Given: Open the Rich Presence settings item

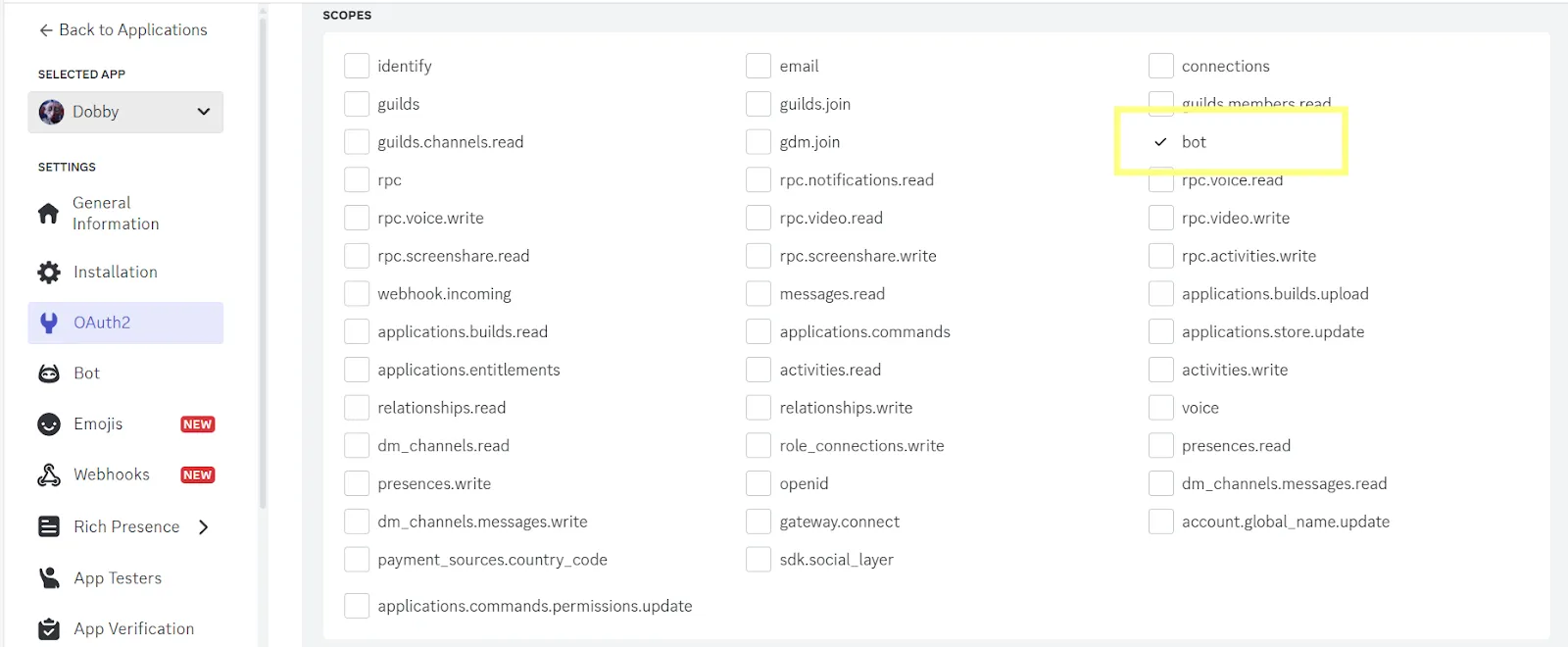Looking at the screenshot, I should pos(126,527).
